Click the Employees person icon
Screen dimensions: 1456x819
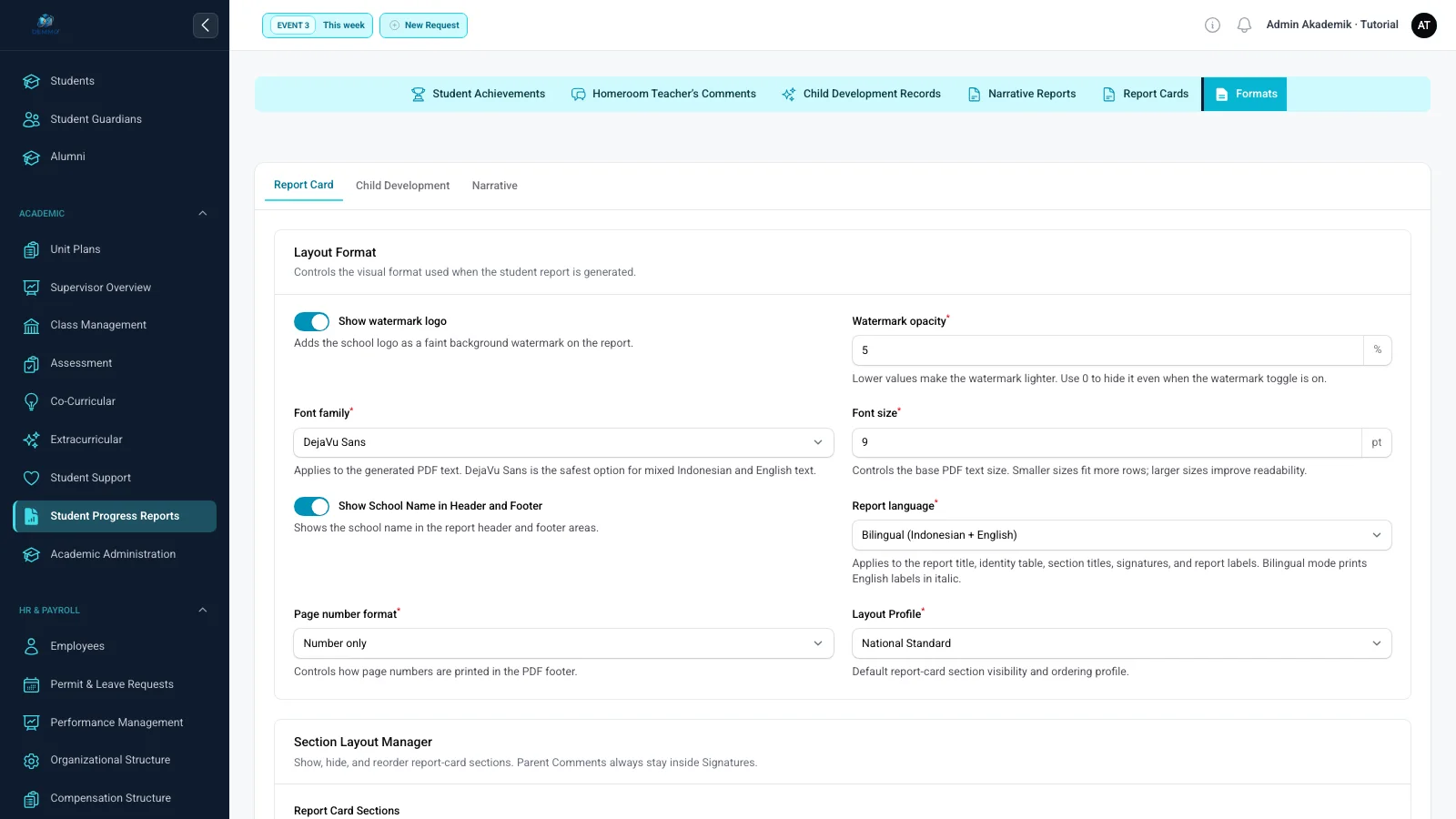click(x=31, y=646)
